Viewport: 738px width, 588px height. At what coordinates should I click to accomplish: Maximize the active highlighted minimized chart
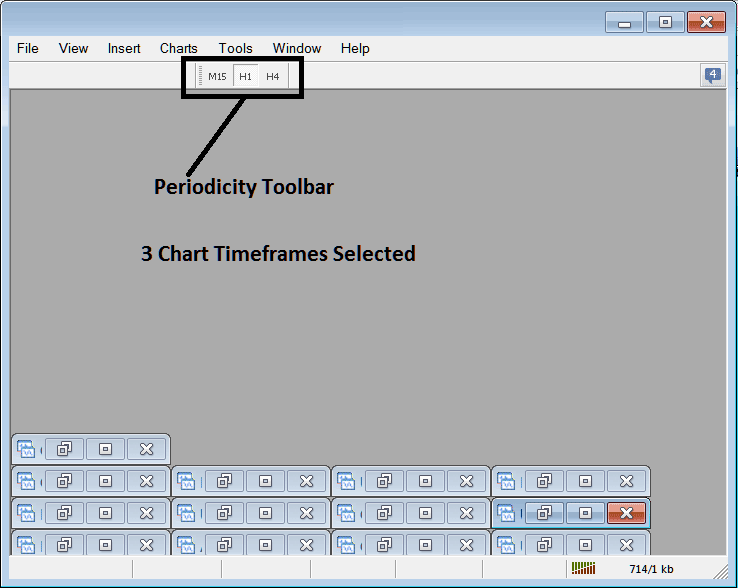point(585,513)
